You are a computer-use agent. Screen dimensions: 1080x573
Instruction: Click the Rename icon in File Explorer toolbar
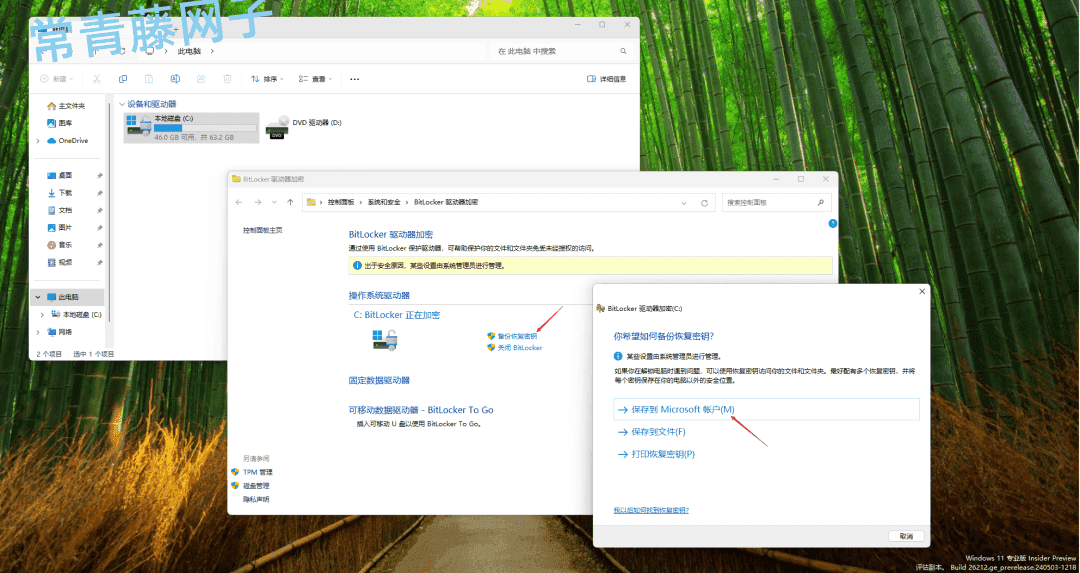[175, 79]
